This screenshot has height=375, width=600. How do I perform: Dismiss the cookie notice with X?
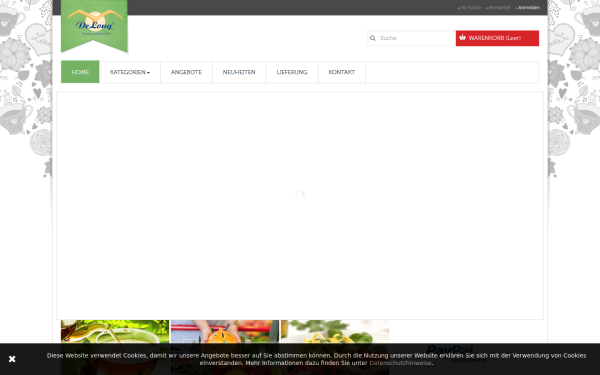click(12, 359)
